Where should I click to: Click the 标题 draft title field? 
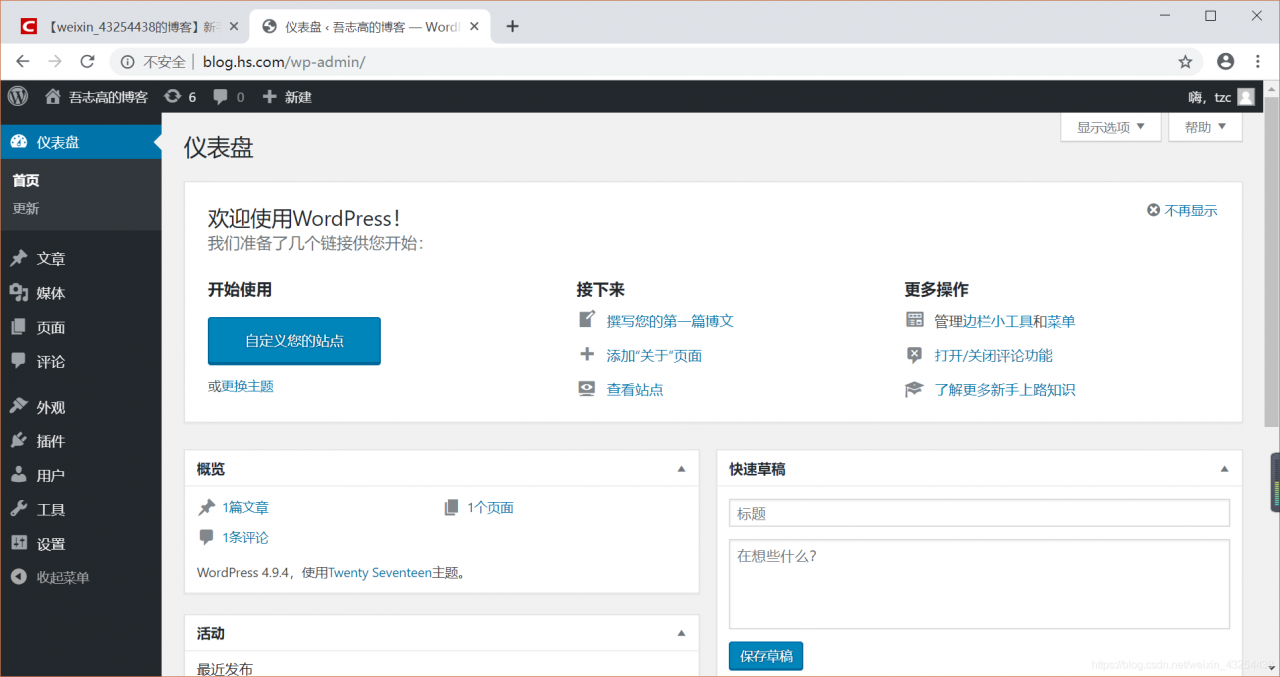pyautogui.click(x=979, y=513)
